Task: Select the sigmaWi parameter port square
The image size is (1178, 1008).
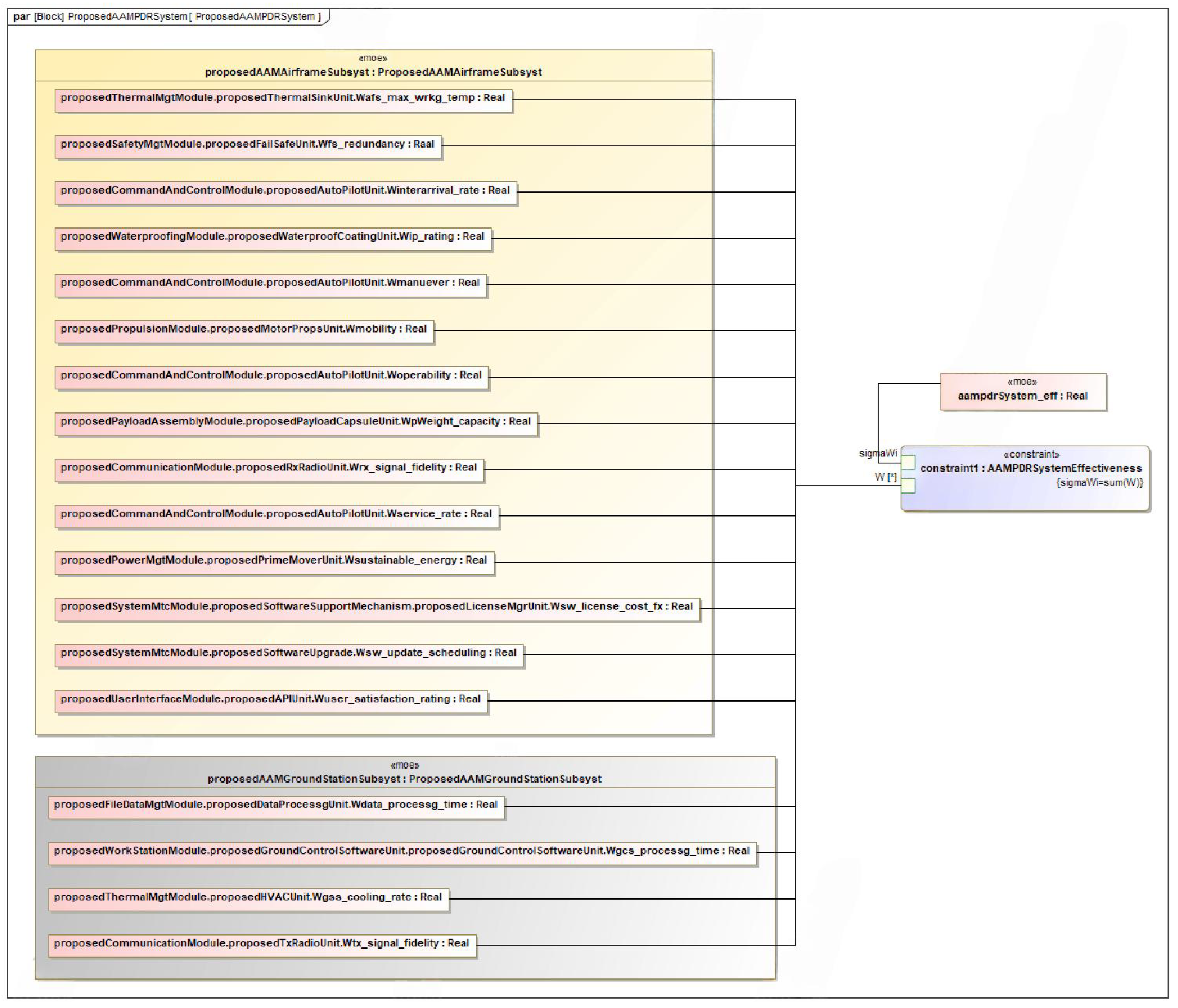Action: 908,462
